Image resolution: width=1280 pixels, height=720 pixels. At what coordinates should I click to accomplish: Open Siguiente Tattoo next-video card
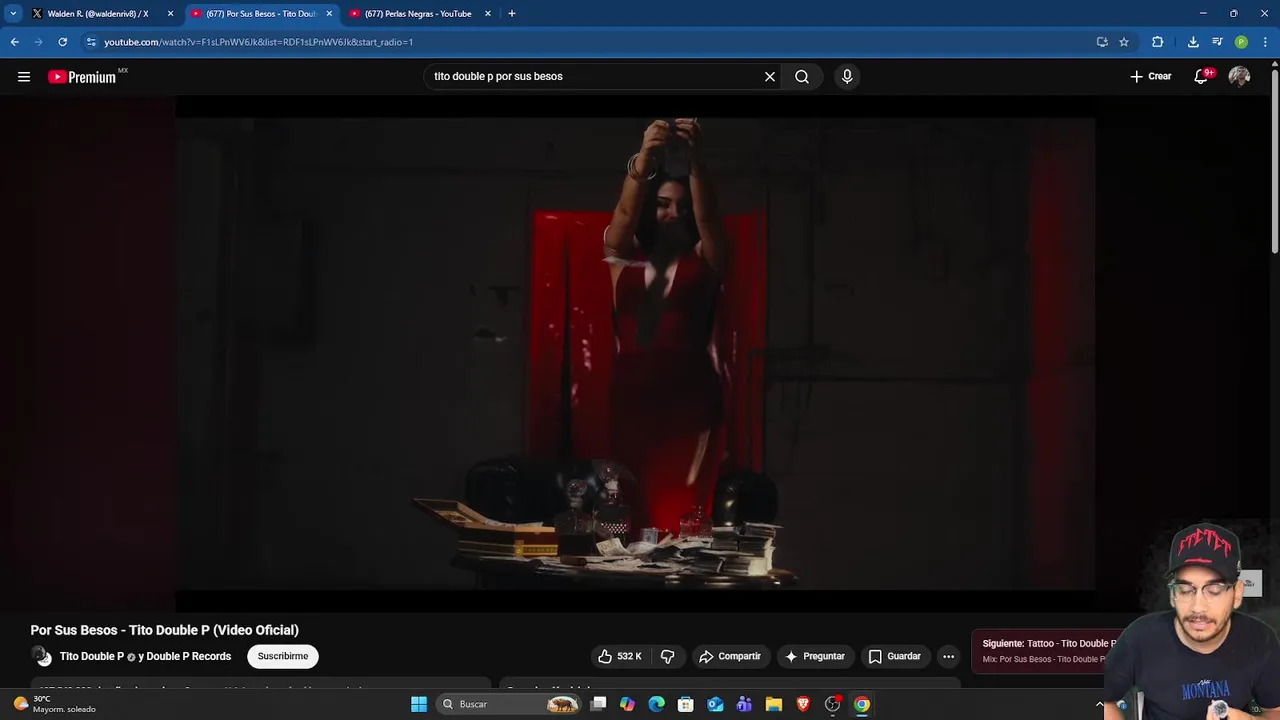coord(1048,651)
